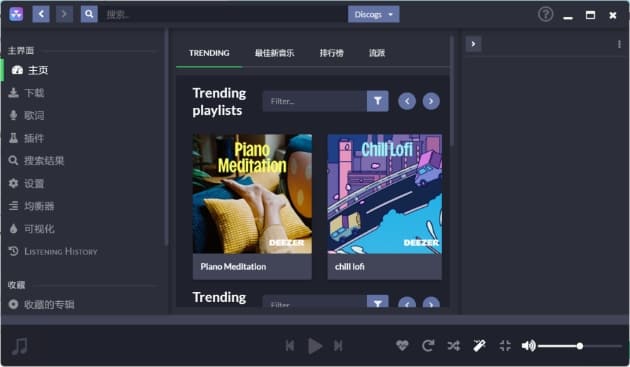Switch to the TRENDING tab
This screenshot has width=630, height=367.
(209, 53)
